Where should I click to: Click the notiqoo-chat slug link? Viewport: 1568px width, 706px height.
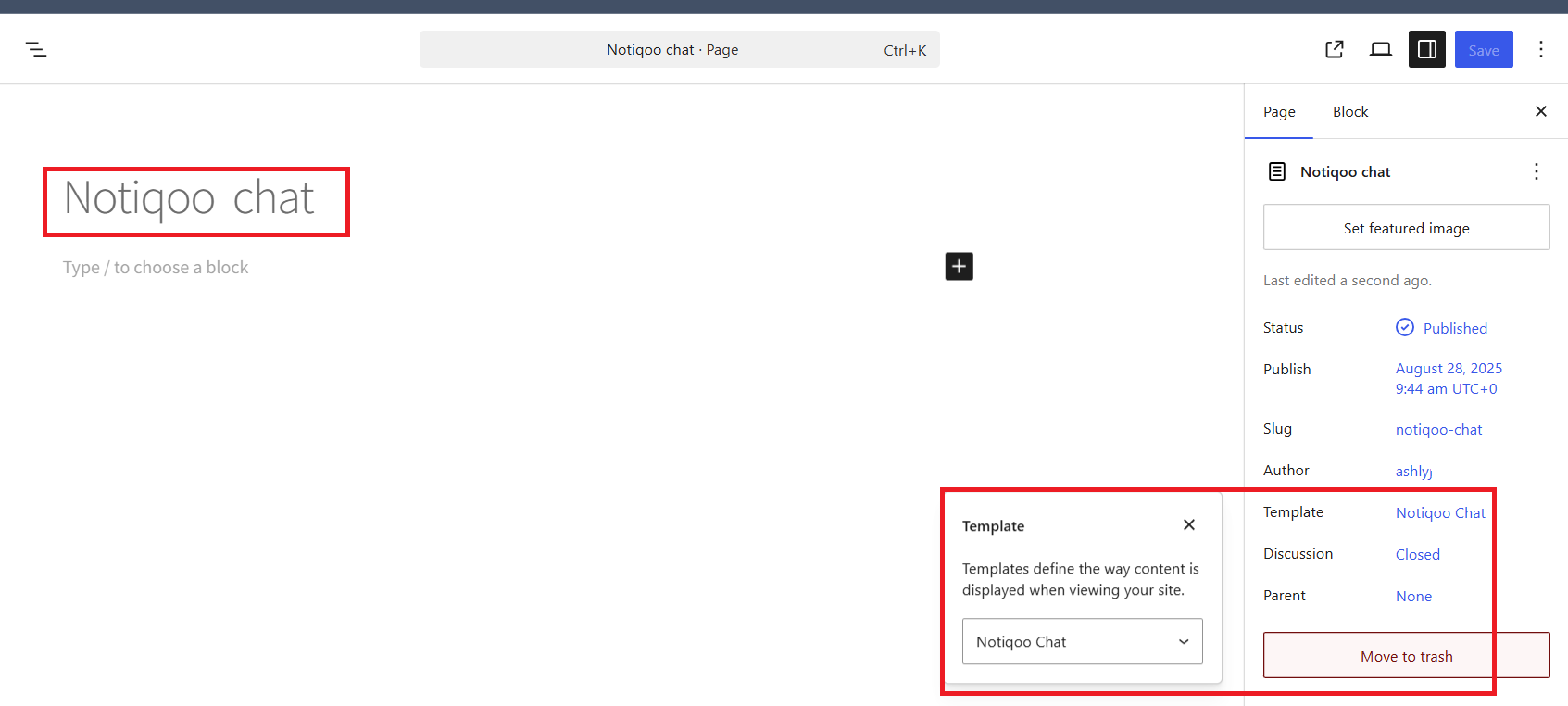click(1438, 430)
